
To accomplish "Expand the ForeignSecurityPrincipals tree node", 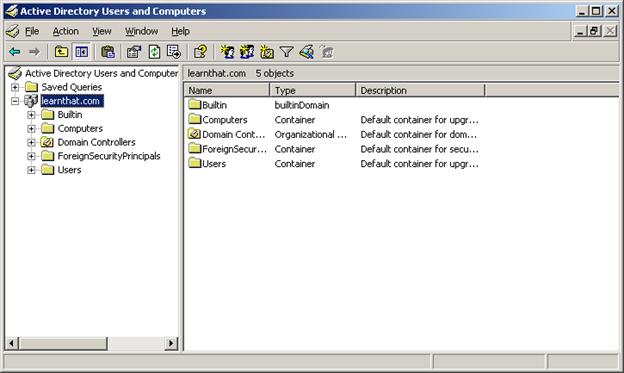I will [x=31, y=156].
